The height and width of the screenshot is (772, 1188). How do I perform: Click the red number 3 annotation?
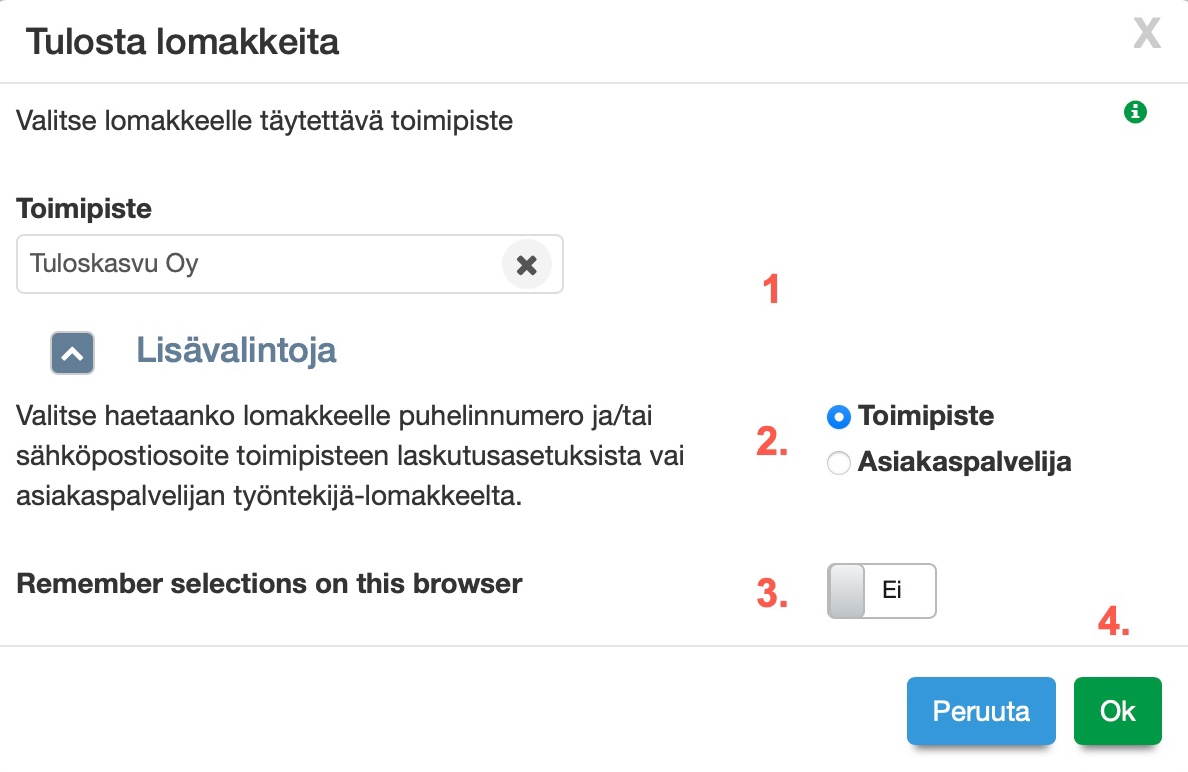click(771, 593)
